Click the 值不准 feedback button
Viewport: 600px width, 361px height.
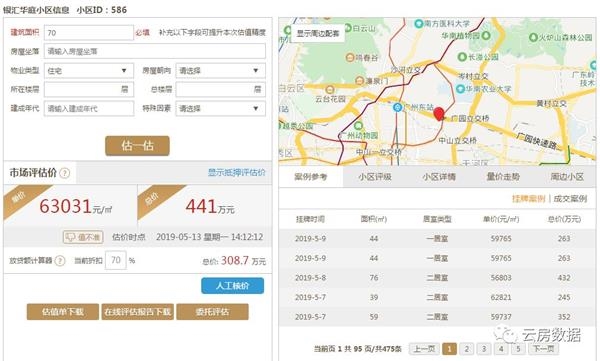point(83,237)
